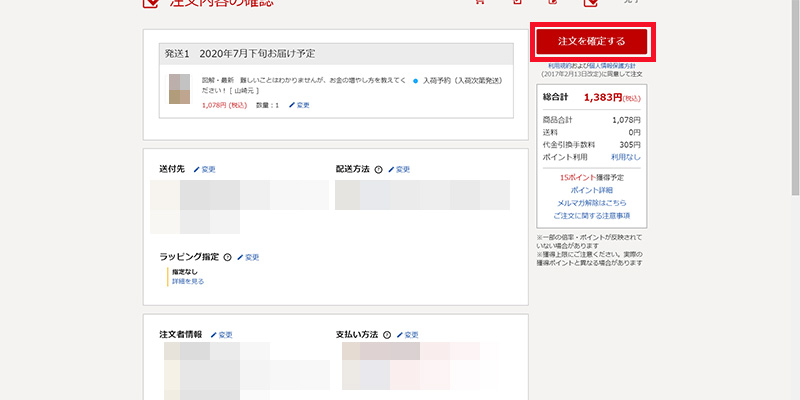Click 変更 beside 配送方法

[399, 169]
